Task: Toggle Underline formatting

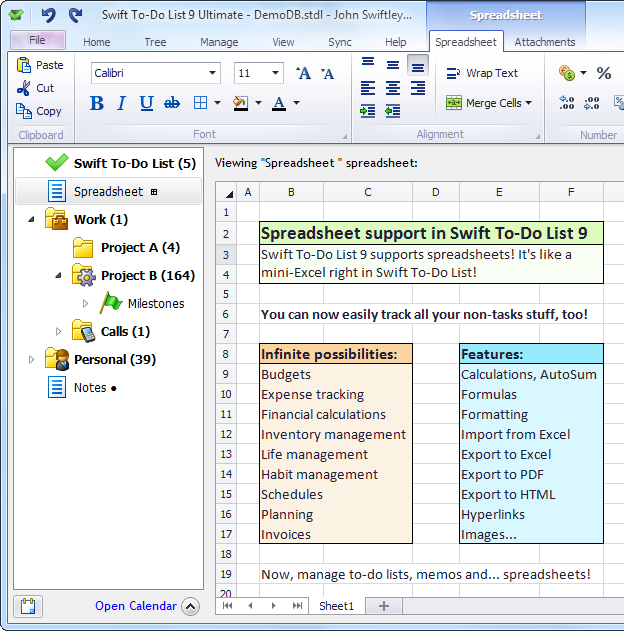Action: click(146, 103)
